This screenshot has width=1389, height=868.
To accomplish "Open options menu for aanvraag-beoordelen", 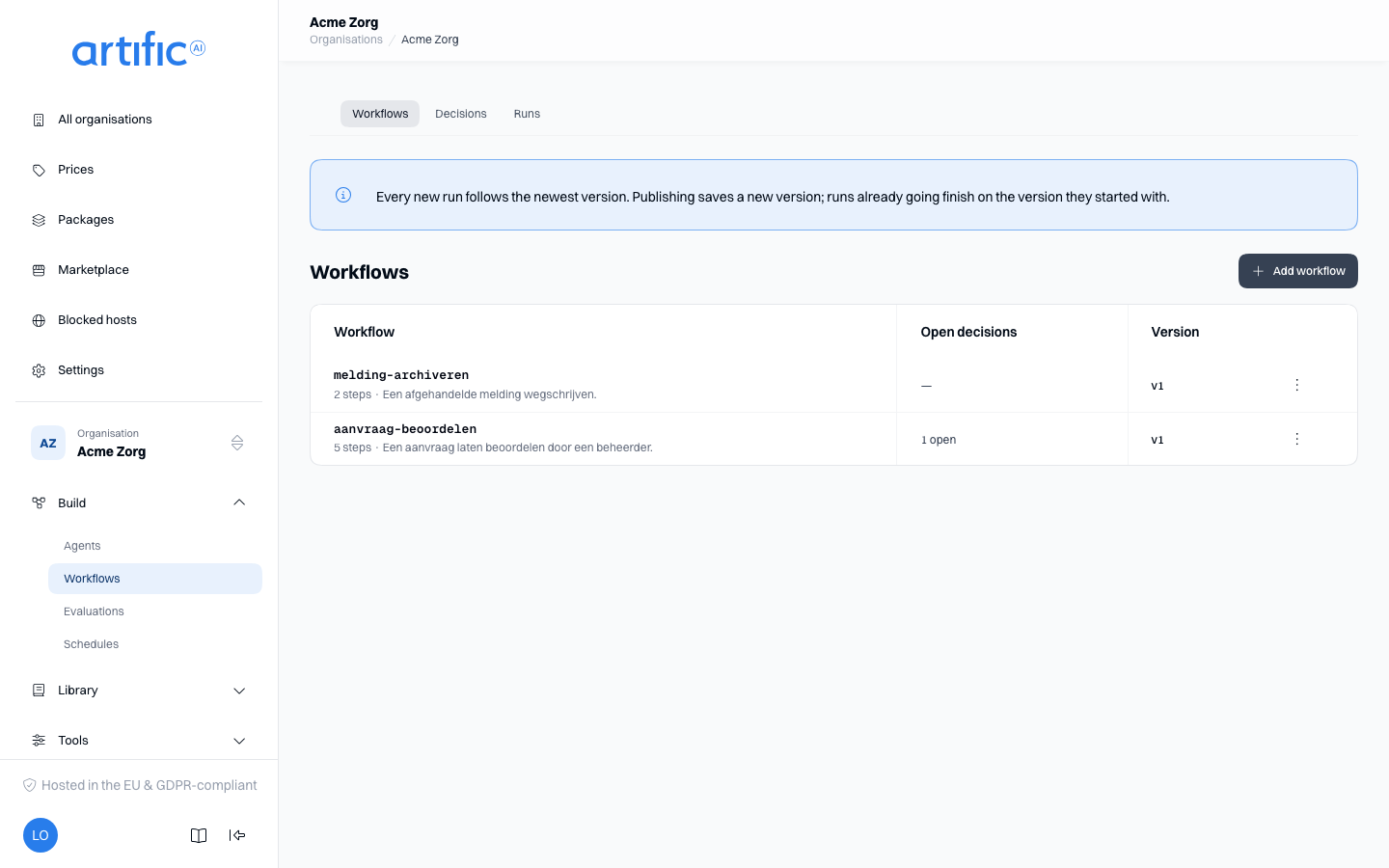I will point(1297,439).
